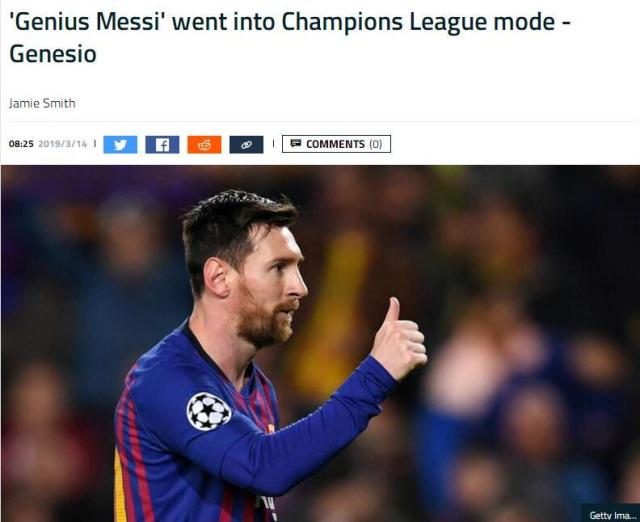Screen dimensions: 640x522
Task: Click the Getty Images photo credit
Action: tap(610, 515)
